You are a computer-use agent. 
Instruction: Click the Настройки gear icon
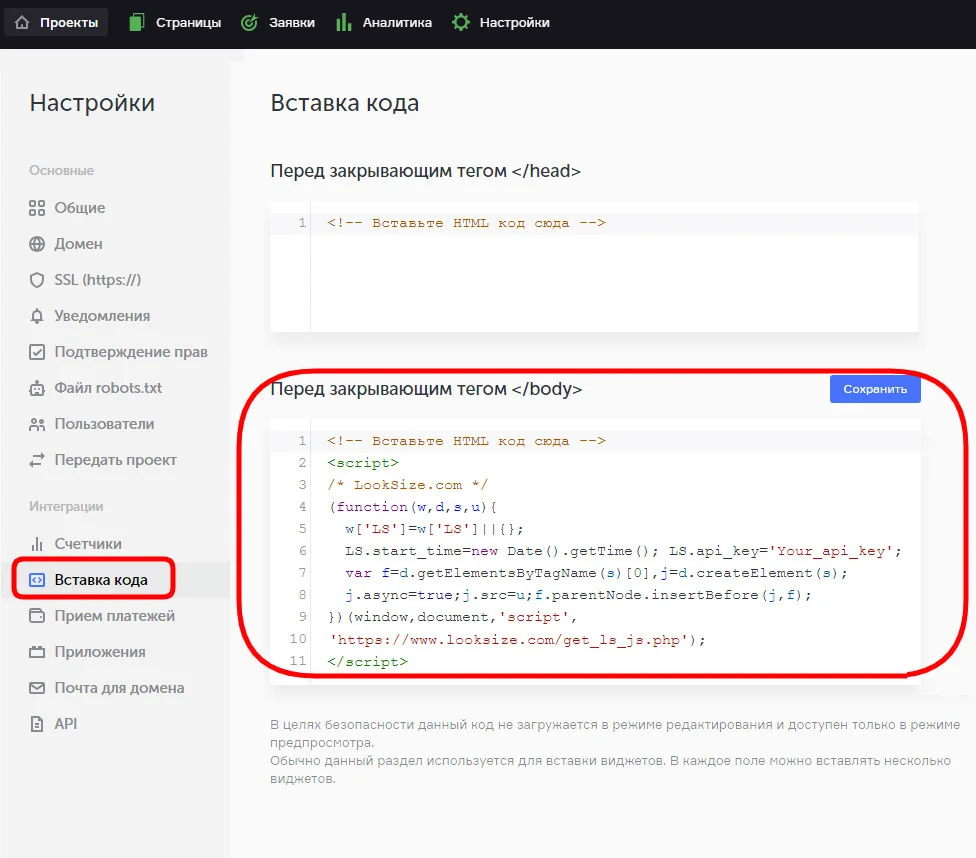coord(461,22)
